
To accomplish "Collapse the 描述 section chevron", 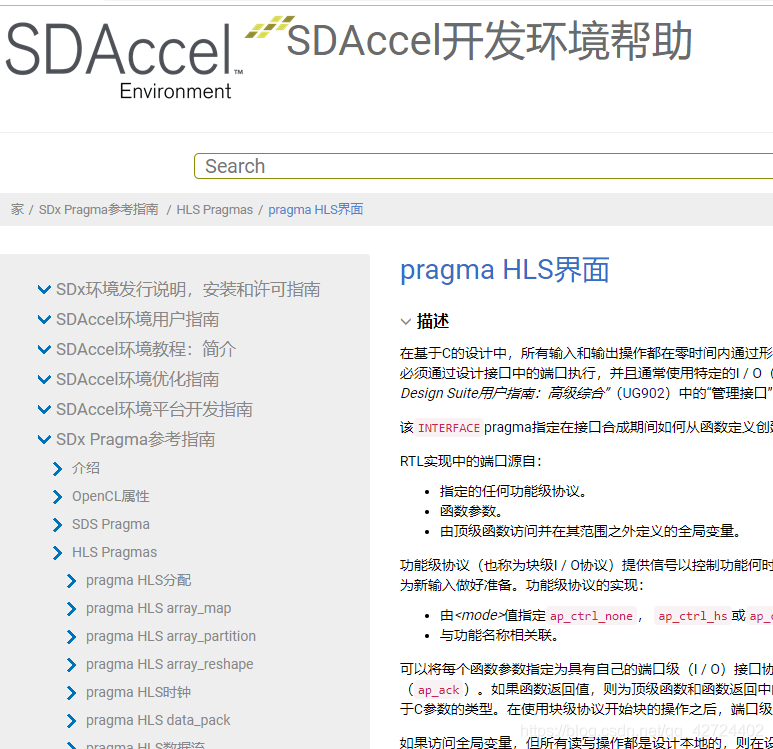I will pos(406,322).
